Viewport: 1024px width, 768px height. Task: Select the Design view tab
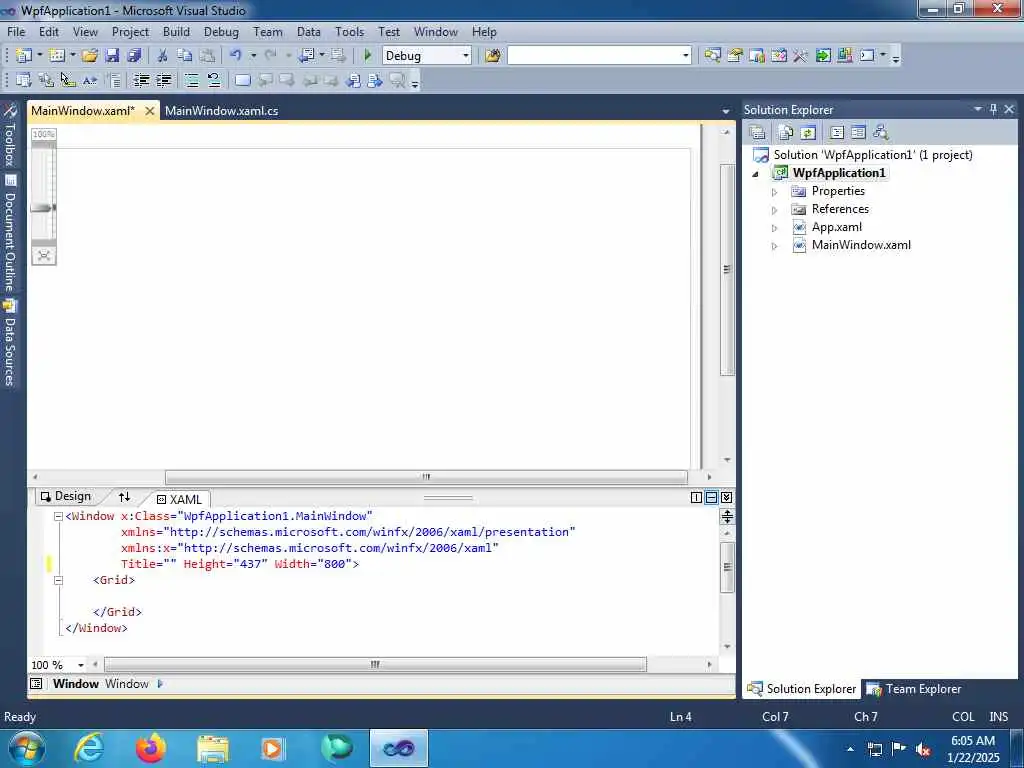pos(65,496)
